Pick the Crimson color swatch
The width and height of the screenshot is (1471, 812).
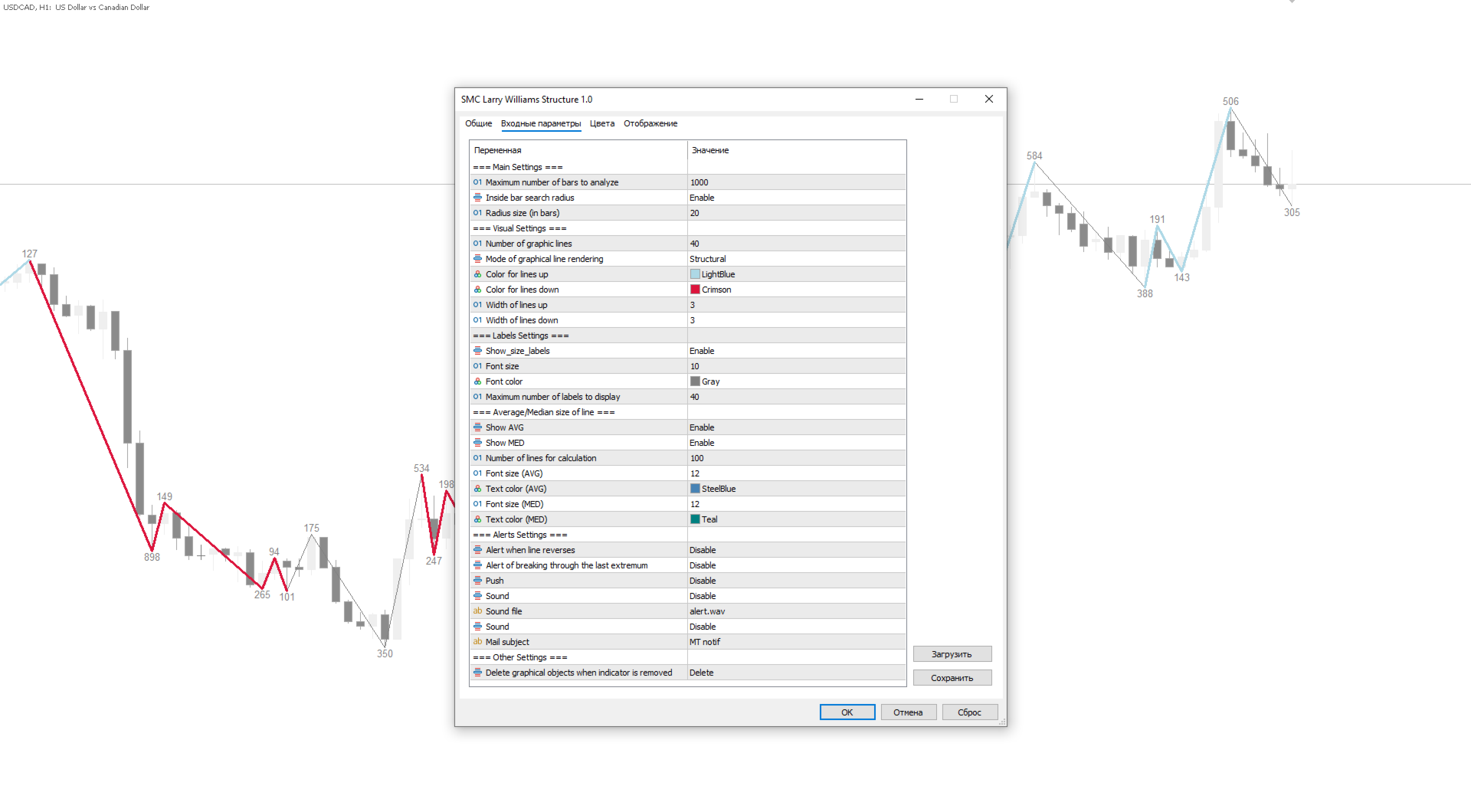tap(695, 290)
